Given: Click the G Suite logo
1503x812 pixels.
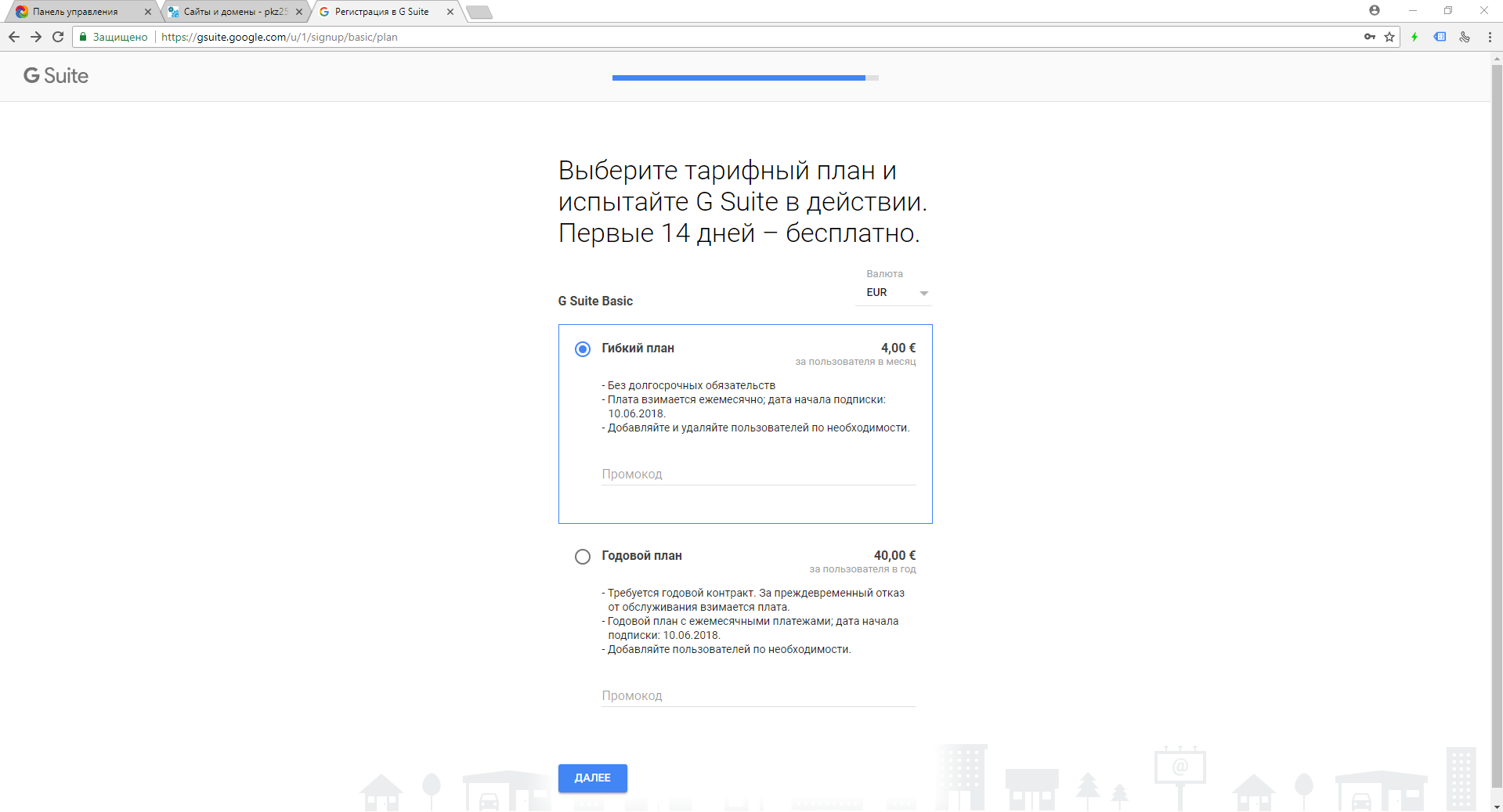Looking at the screenshot, I should tap(56, 76).
